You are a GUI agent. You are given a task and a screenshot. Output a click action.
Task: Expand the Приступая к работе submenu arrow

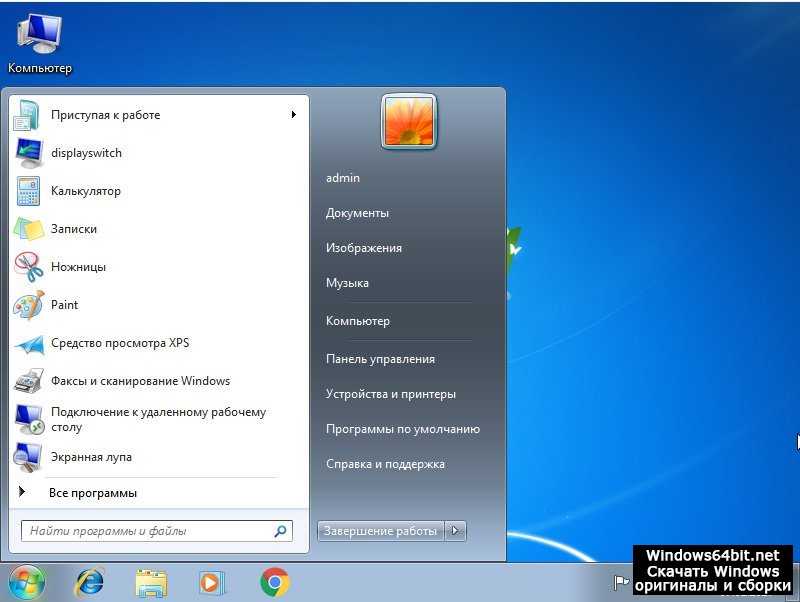(294, 115)
